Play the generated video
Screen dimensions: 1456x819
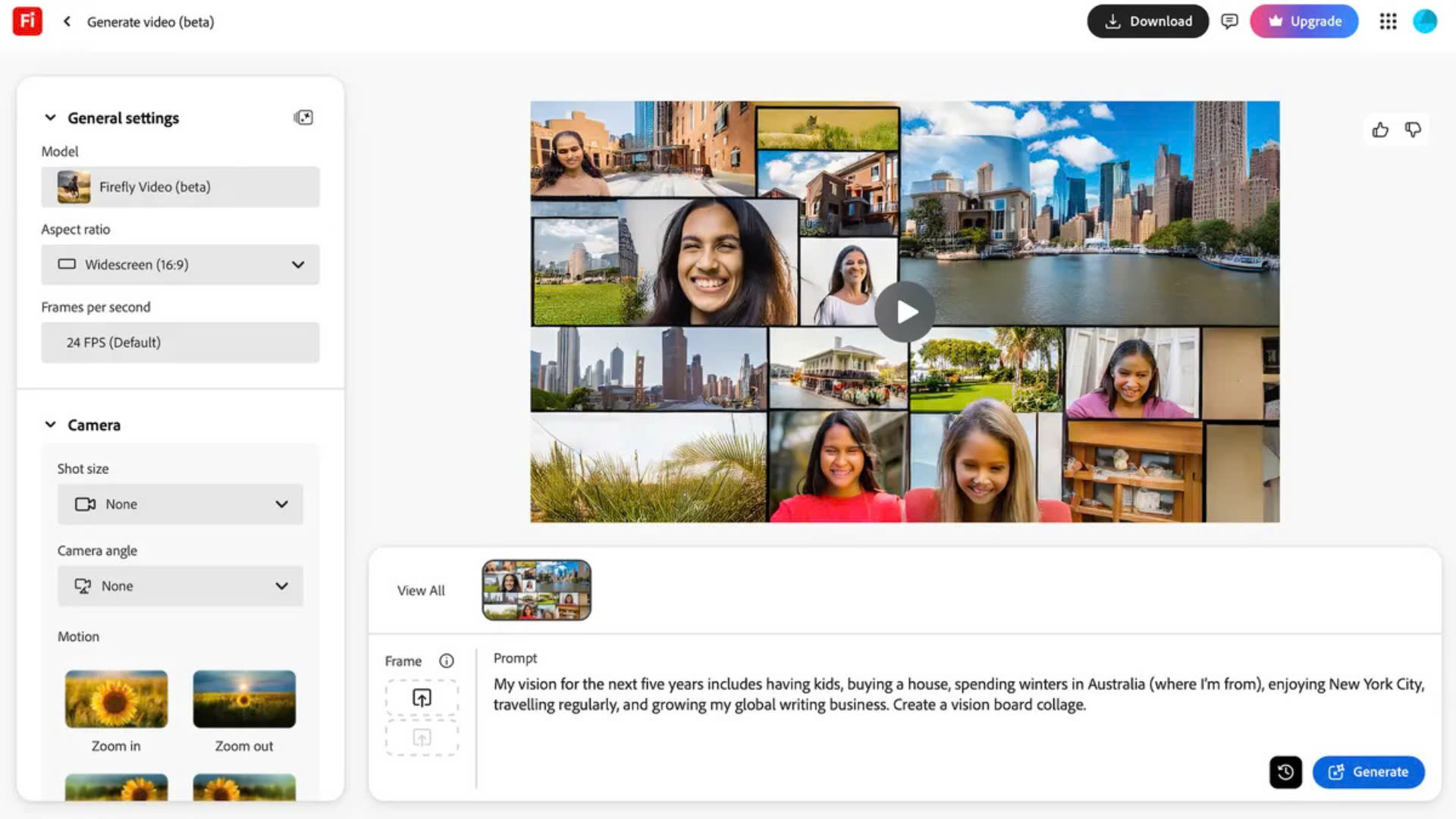[905, 312]
